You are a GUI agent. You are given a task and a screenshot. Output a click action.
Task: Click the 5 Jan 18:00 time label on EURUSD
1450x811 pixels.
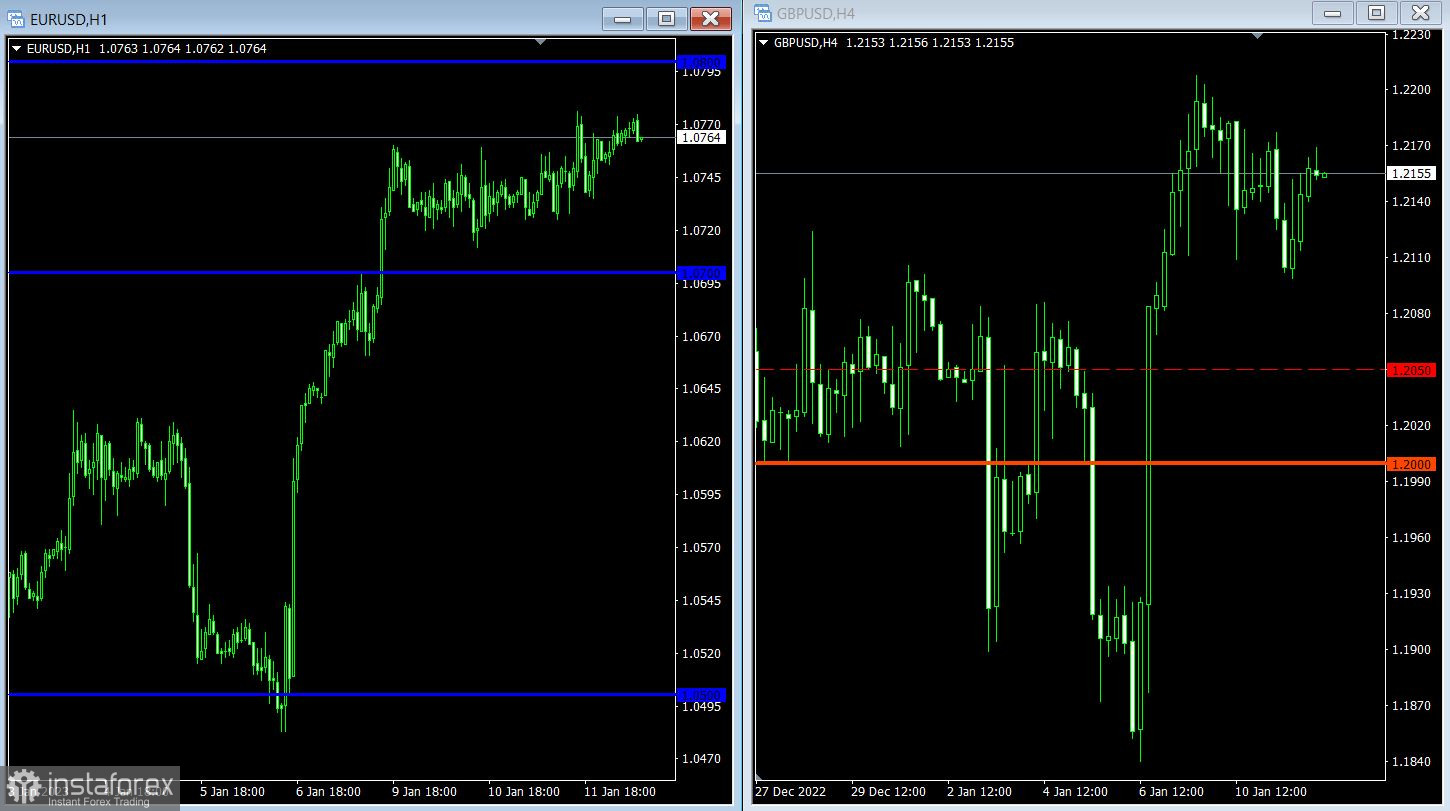coord(231,791)
